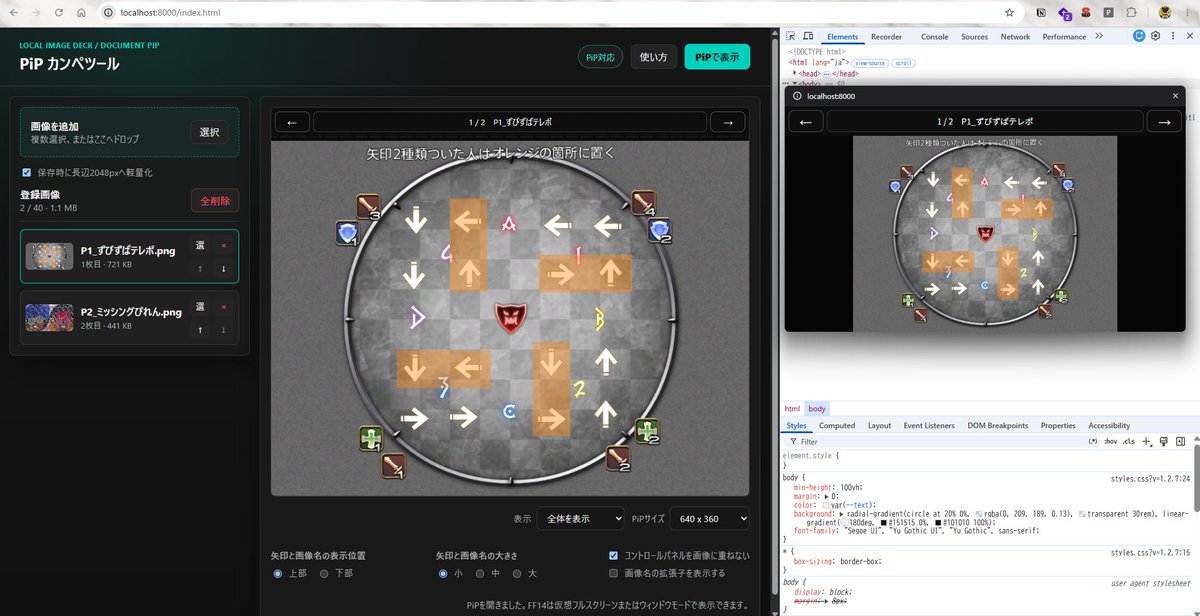Toggle the DevTools device toolbar icon

(x=808, y=36)
